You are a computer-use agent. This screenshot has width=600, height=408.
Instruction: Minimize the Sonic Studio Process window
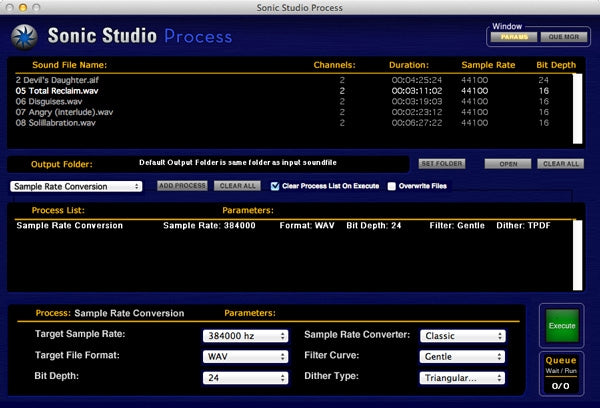click(x=23, y=7)
